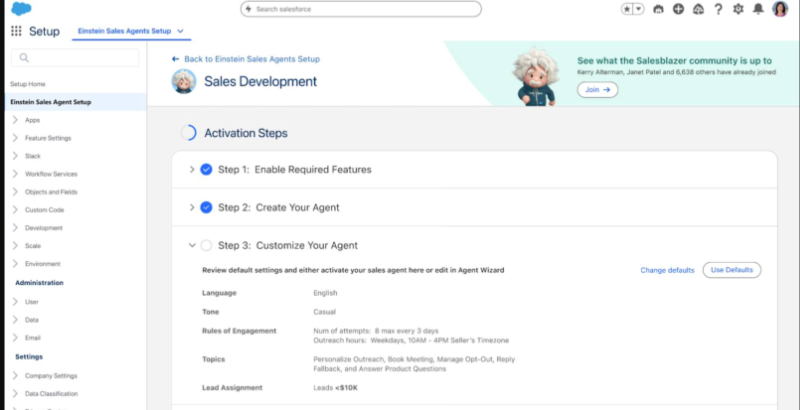Screen dimensions: 800x410
Task: Expand the Custom Code tree node
Action: click(x=15, y=210)
